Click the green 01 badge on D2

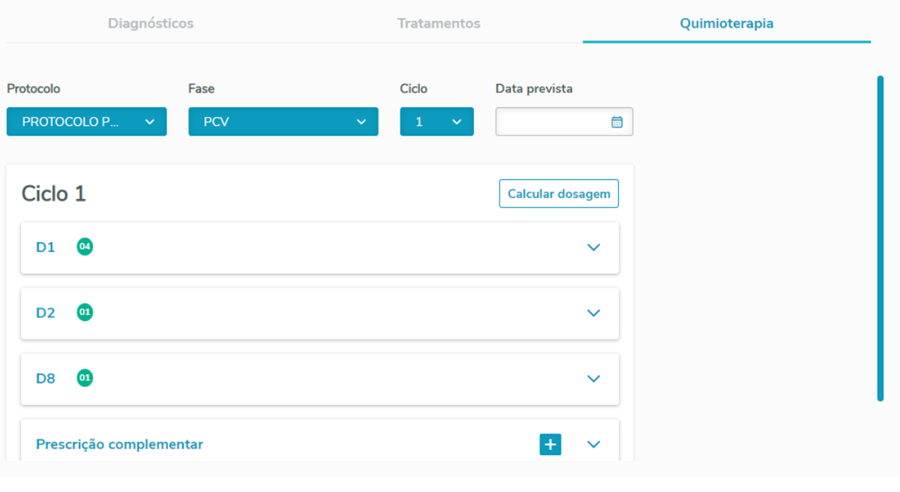pos(85,312)
